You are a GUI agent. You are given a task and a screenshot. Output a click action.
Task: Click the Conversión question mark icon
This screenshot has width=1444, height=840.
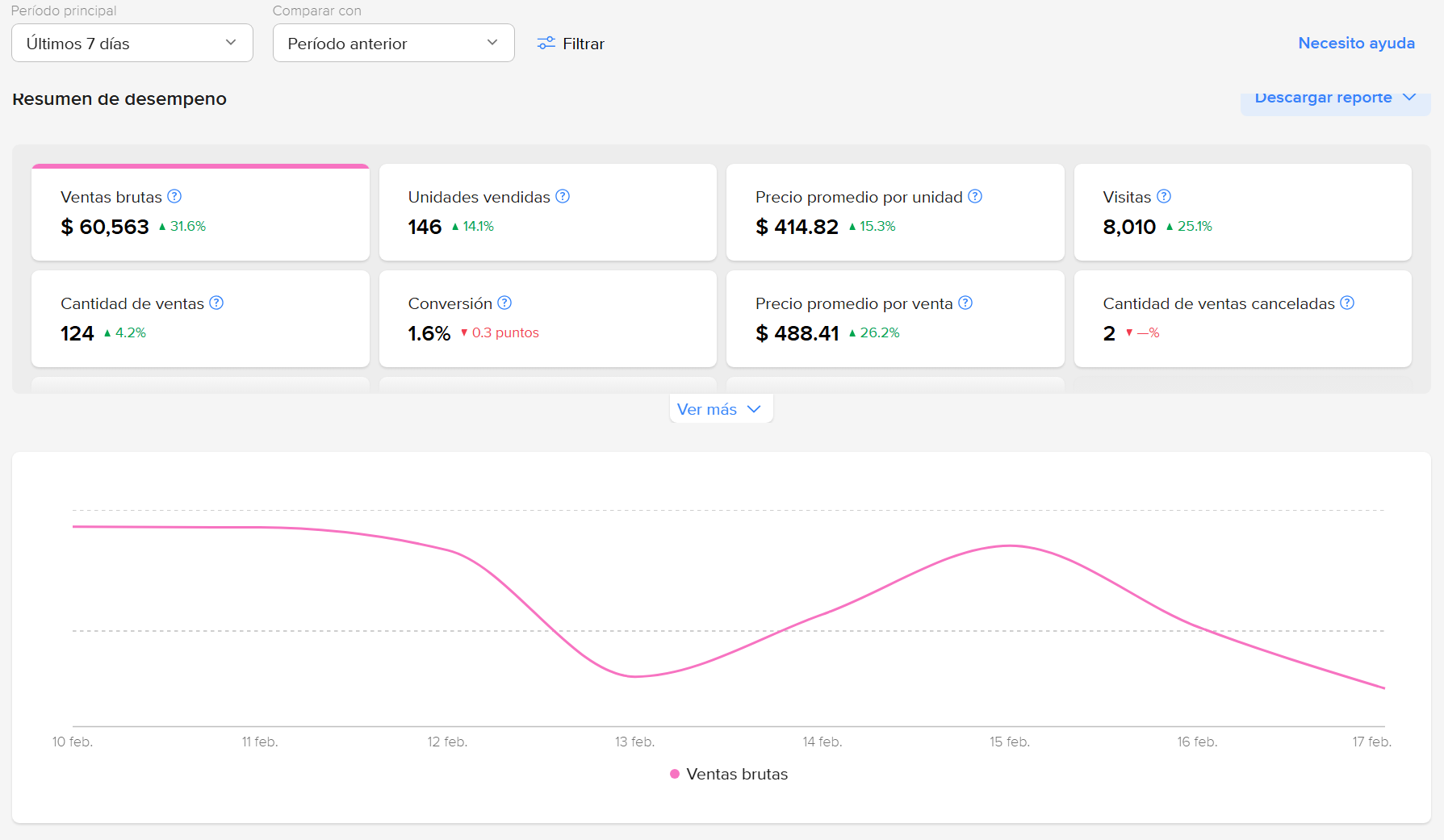pos(504,303)
